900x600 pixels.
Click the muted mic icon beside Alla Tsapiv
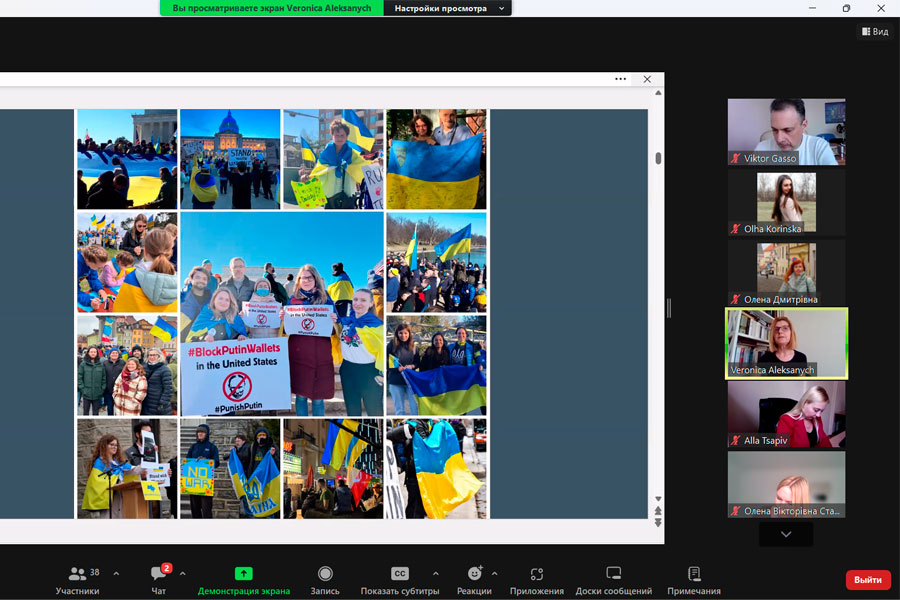point(735,441)
